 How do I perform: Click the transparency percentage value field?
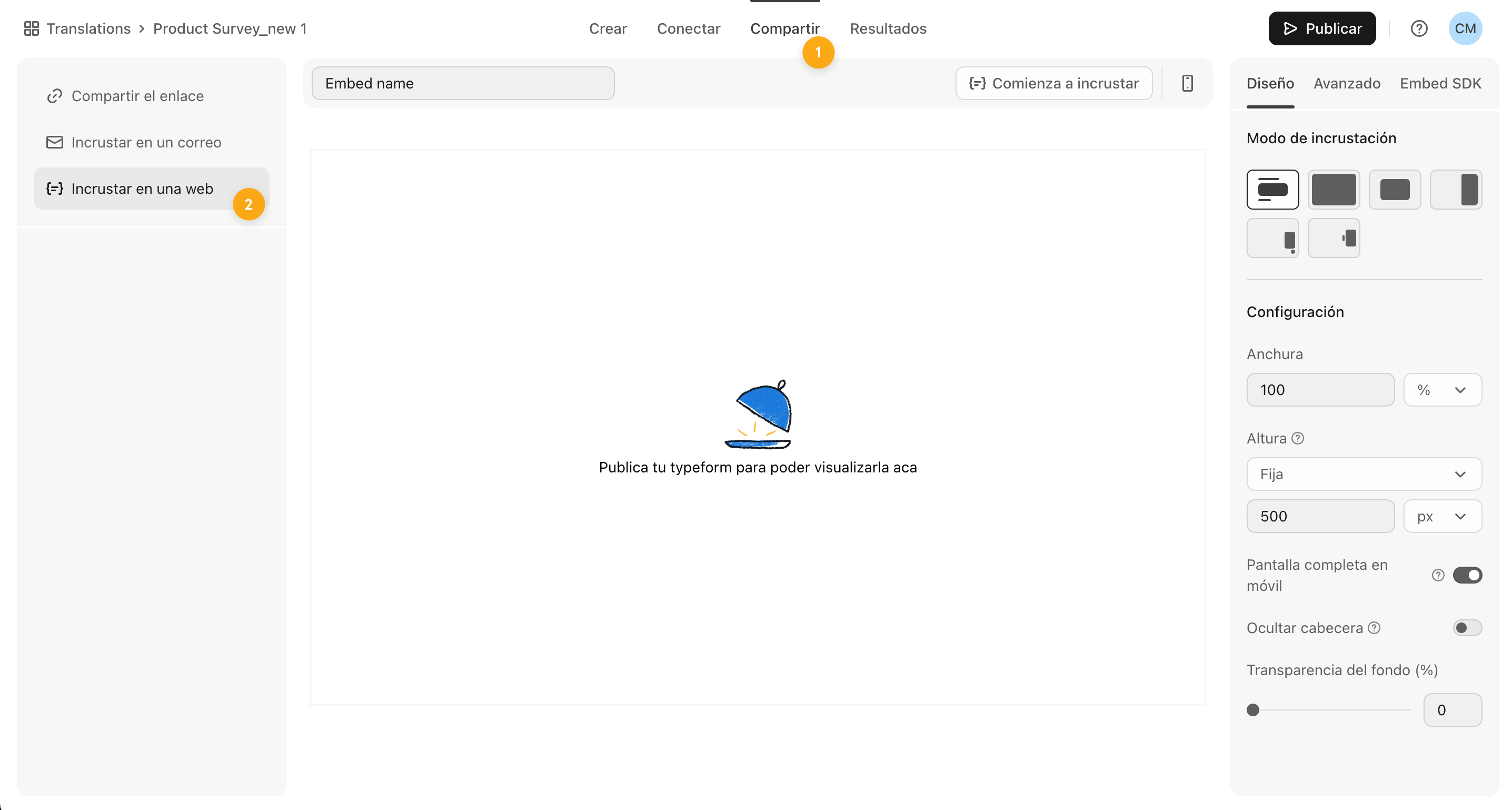tap(1452, 710)
